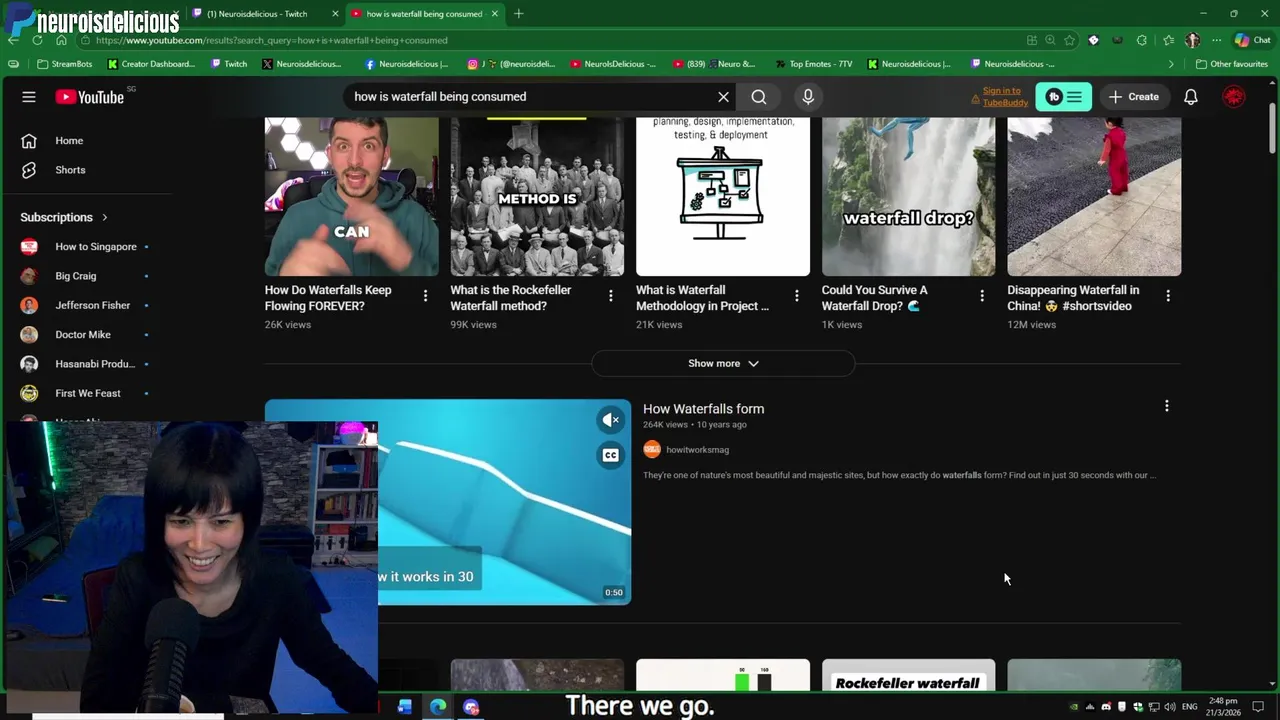Open the howitworksmag channel avatar
Viewport: 1280px width, 720px height.
pyautogui.click(x=652, y=450)
